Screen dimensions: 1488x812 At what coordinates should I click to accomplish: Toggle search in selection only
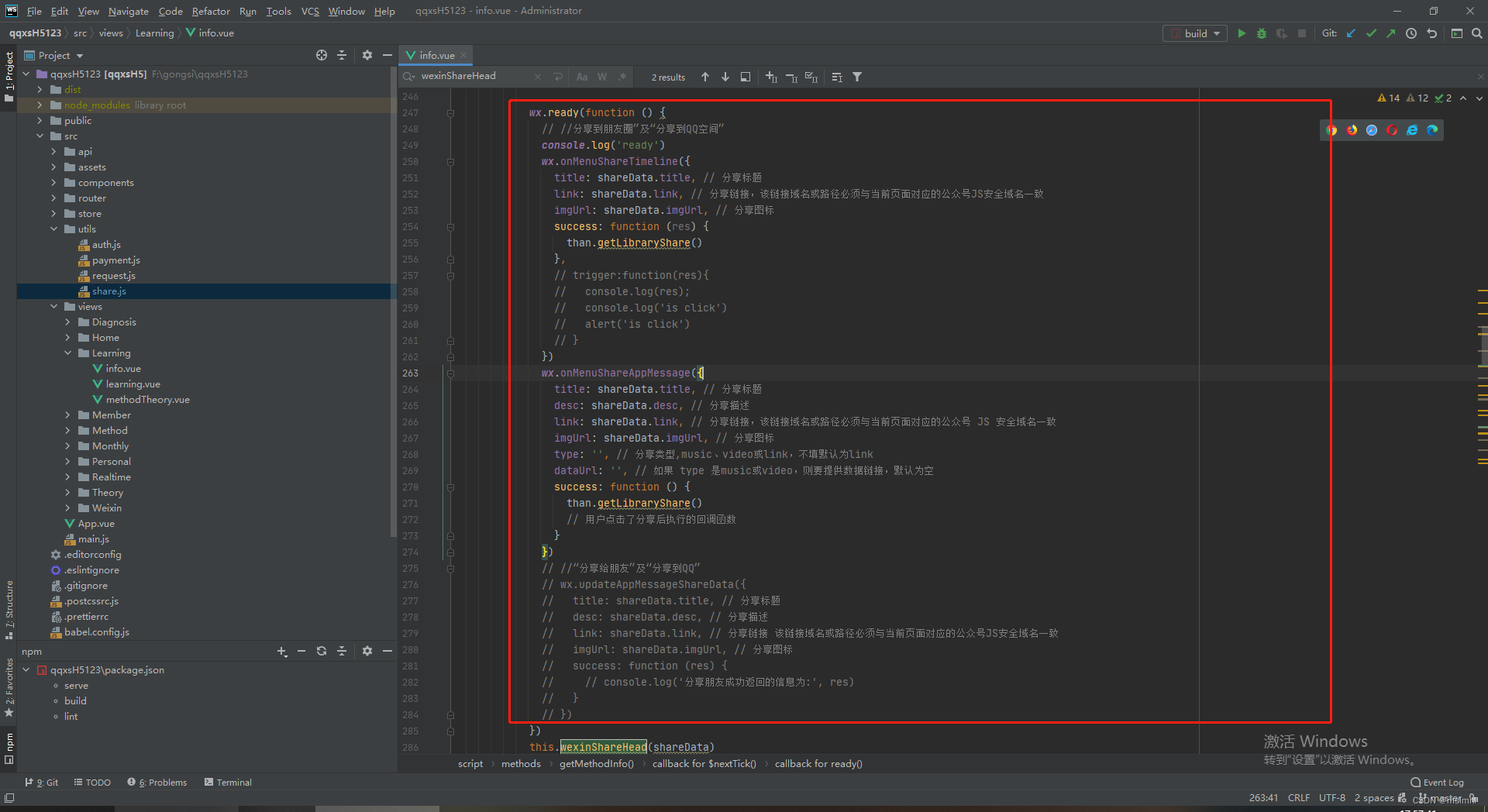pos(837,77)
